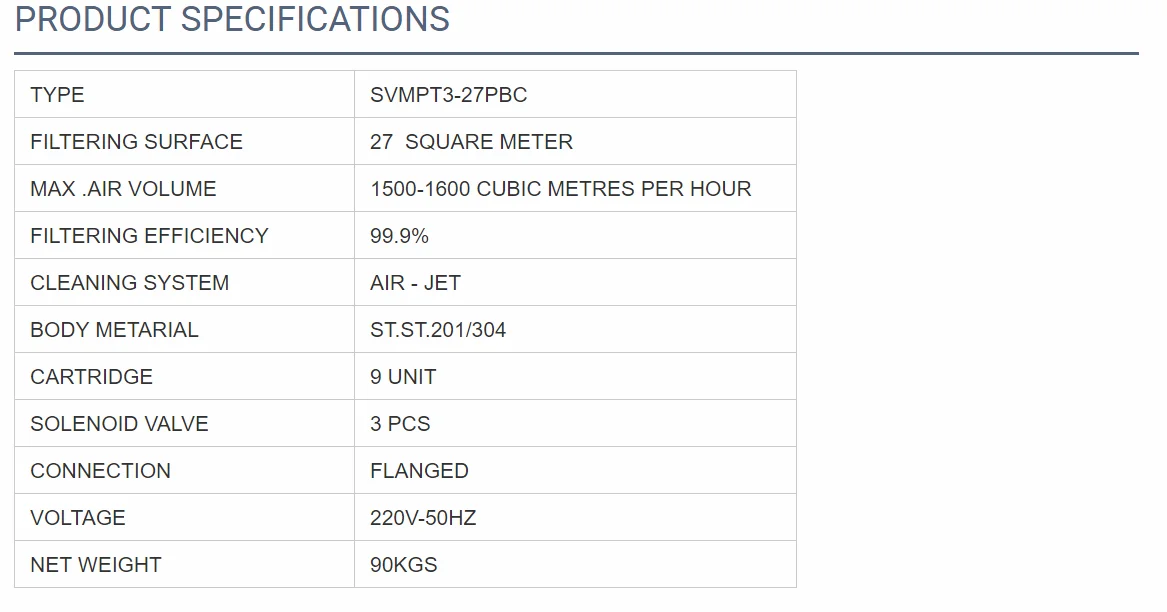This screenshot has width=1167, height=612.
Task: Select the 1500-1600 CUBIC METRES PER HOUR value
Action: click(x=560, y=189)
